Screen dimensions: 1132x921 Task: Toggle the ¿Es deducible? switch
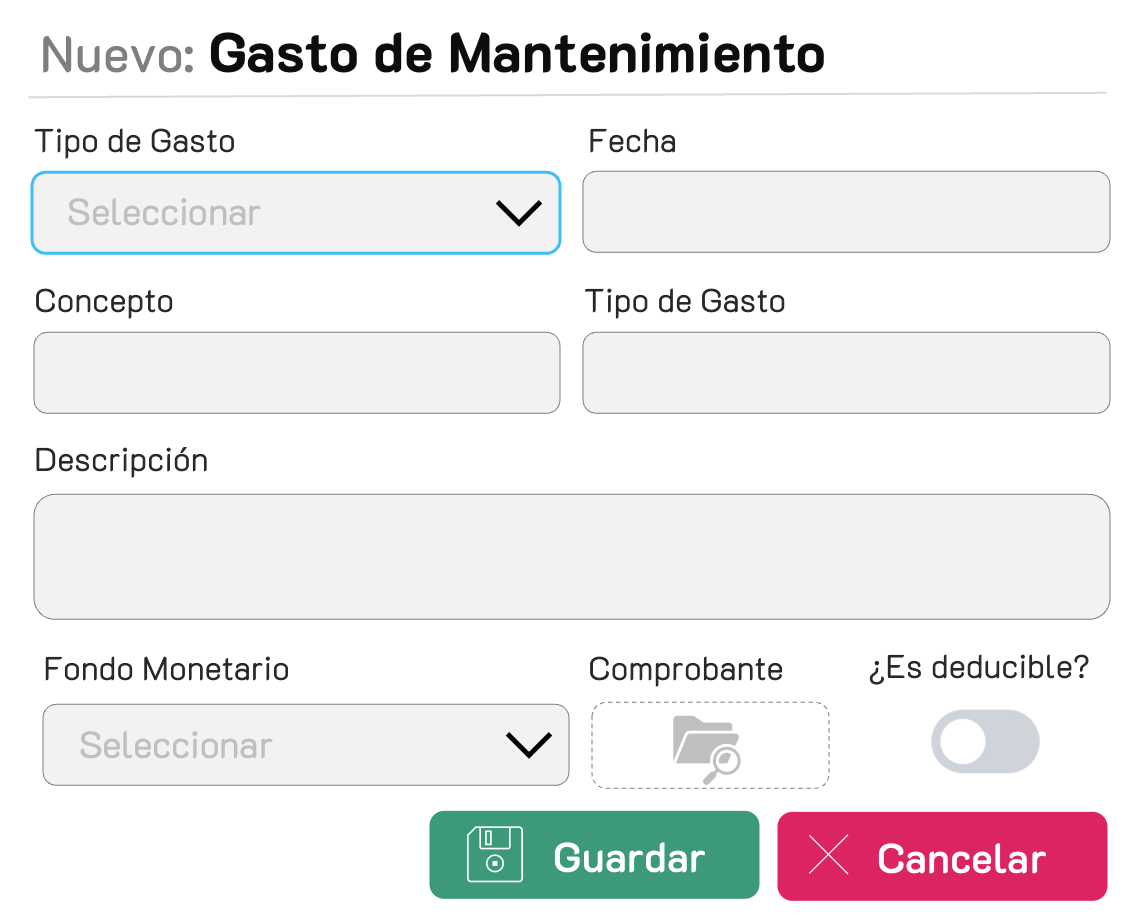985,742
